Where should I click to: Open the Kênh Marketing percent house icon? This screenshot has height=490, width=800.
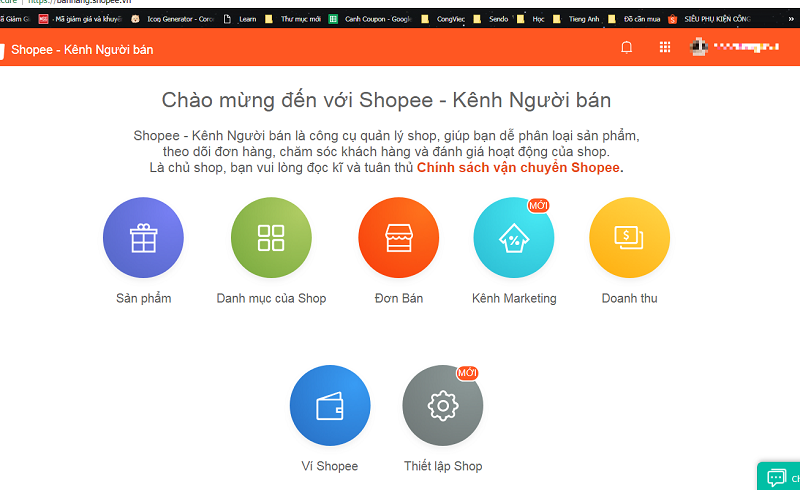tap(513, 238)
